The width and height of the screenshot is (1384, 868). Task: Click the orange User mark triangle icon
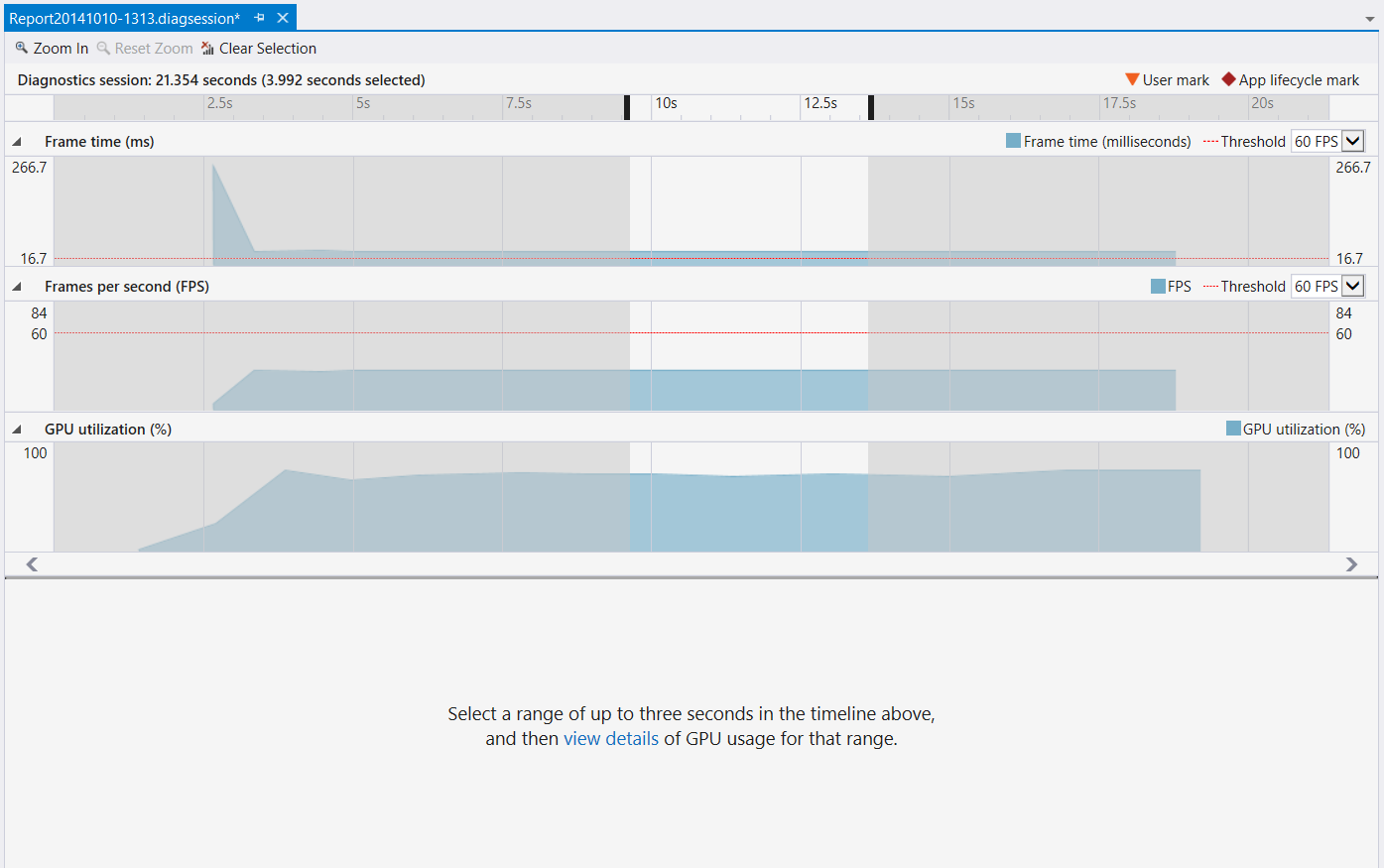coord(1132,79)
